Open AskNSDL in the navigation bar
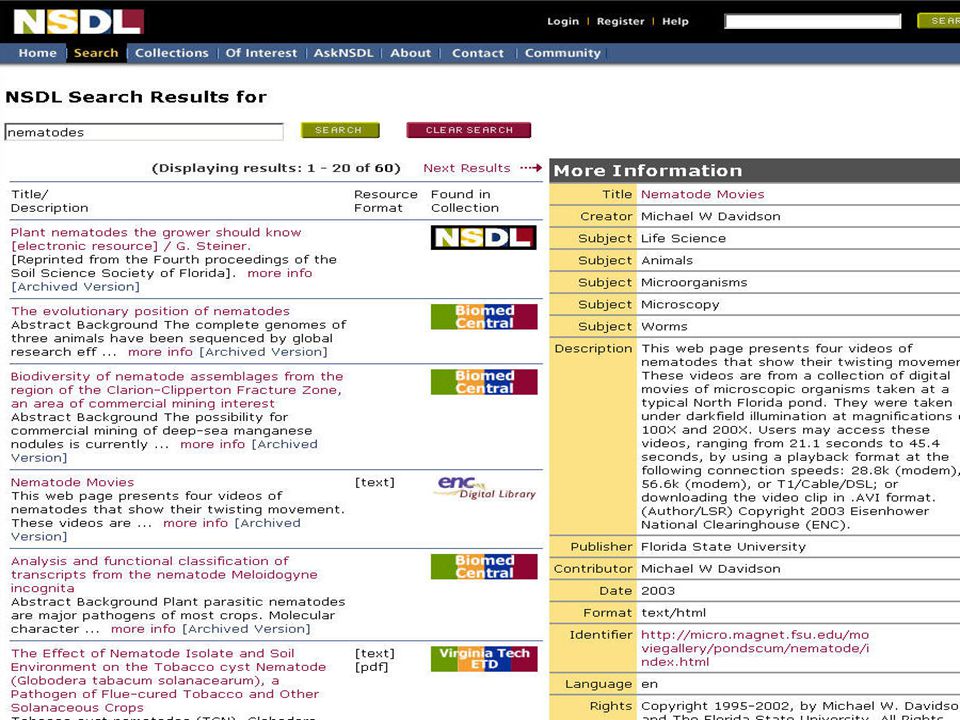 (x=343, y=53)
